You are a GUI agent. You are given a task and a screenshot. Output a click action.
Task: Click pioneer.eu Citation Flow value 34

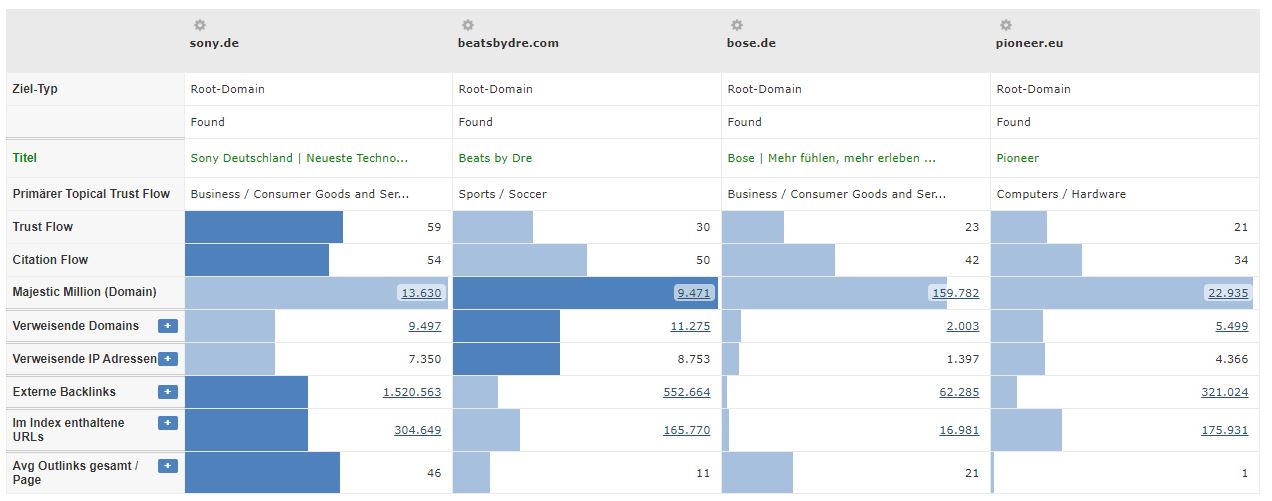1241,260
